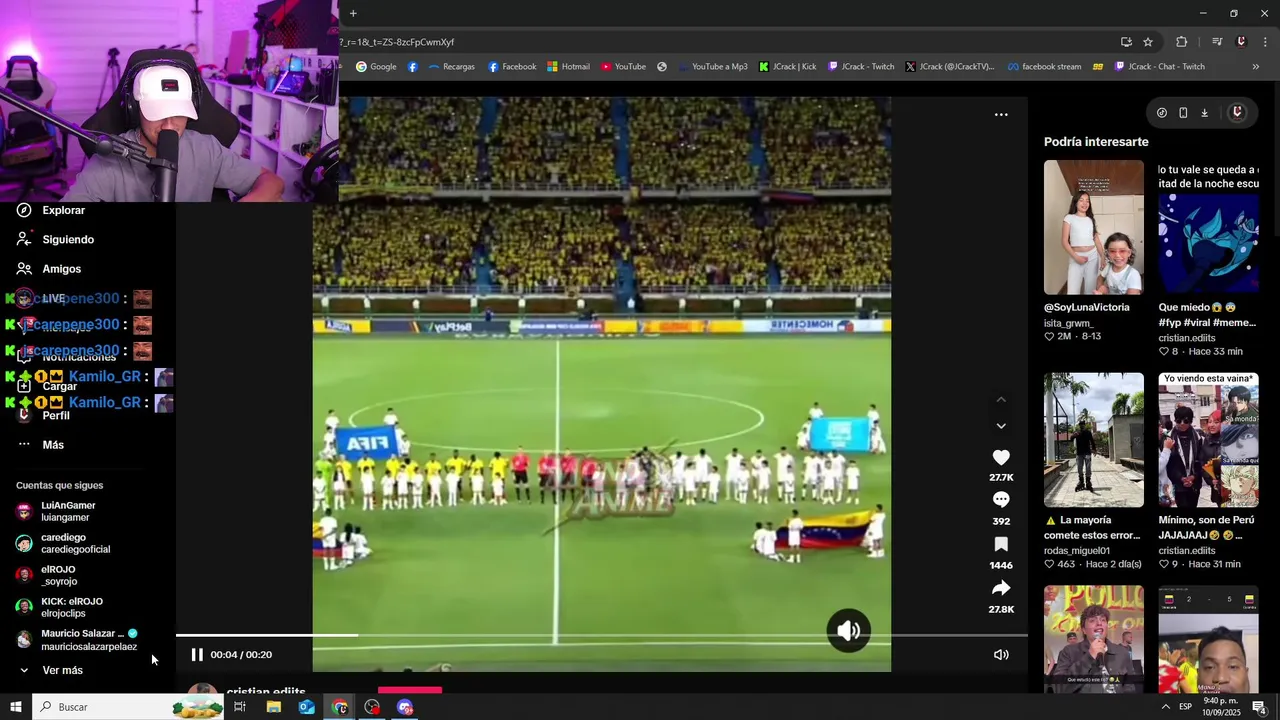
Task: Go to previous video with up chevron
Action: coord(1001,400)
